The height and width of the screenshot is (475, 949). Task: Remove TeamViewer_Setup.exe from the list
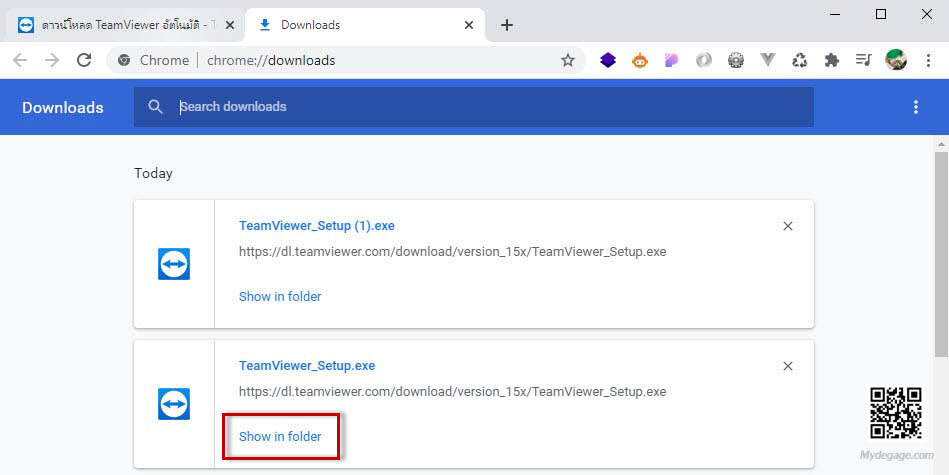tap(787, 366)
